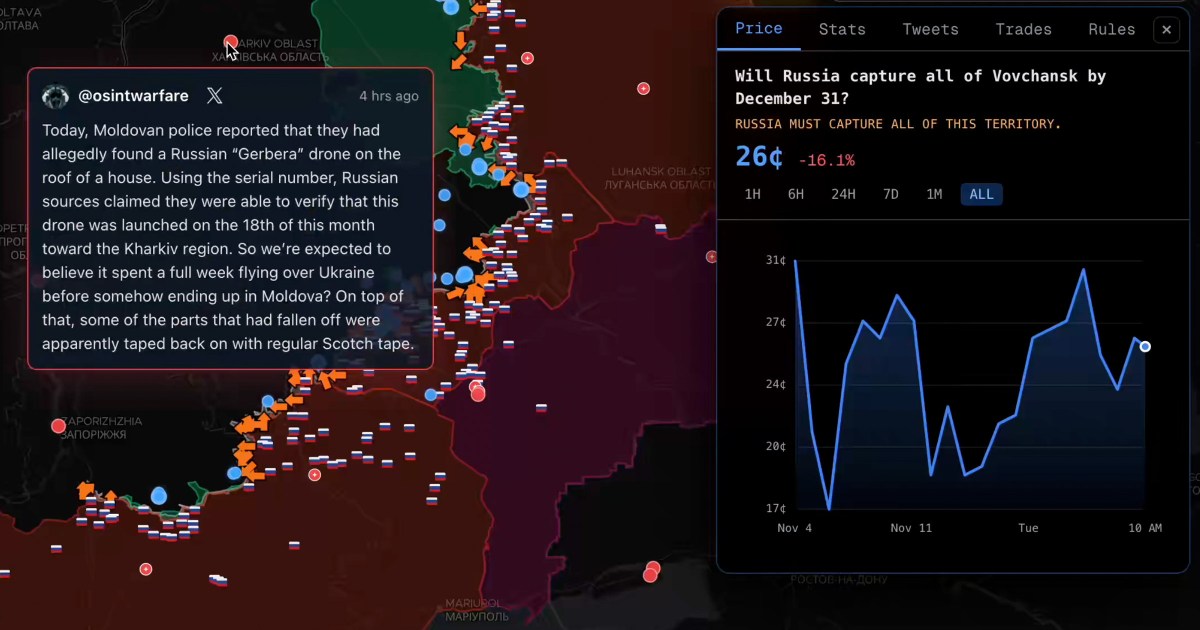Viewport: 1200px width, 630px height.
Task: Click a blue strike marker at the top of the map
Action: [451, 8]
